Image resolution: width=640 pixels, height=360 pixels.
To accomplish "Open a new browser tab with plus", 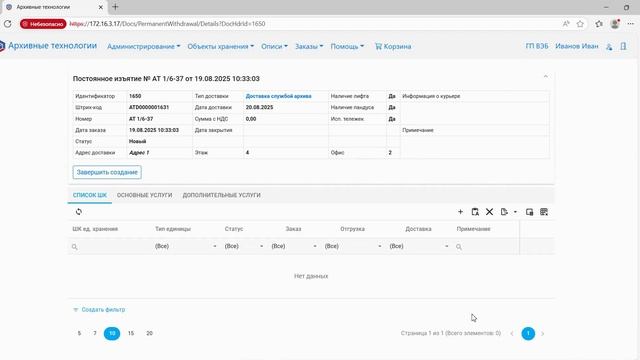I will [115, 7].
